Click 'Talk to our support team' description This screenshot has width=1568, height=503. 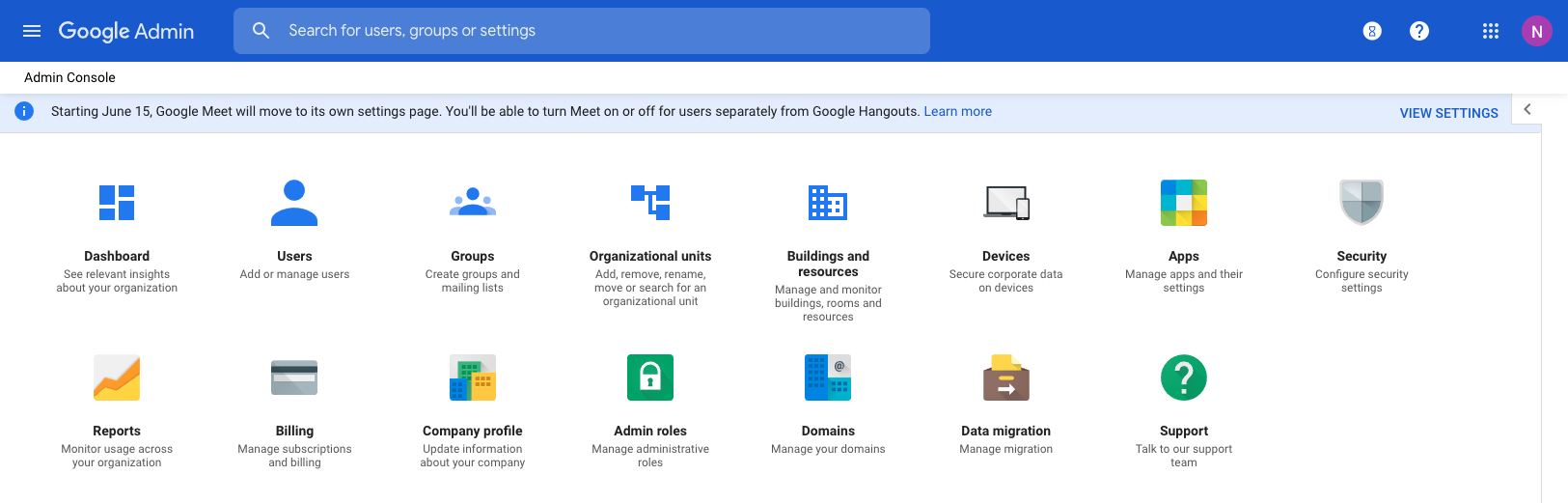pyautogui.click(x=1184, y=456)
